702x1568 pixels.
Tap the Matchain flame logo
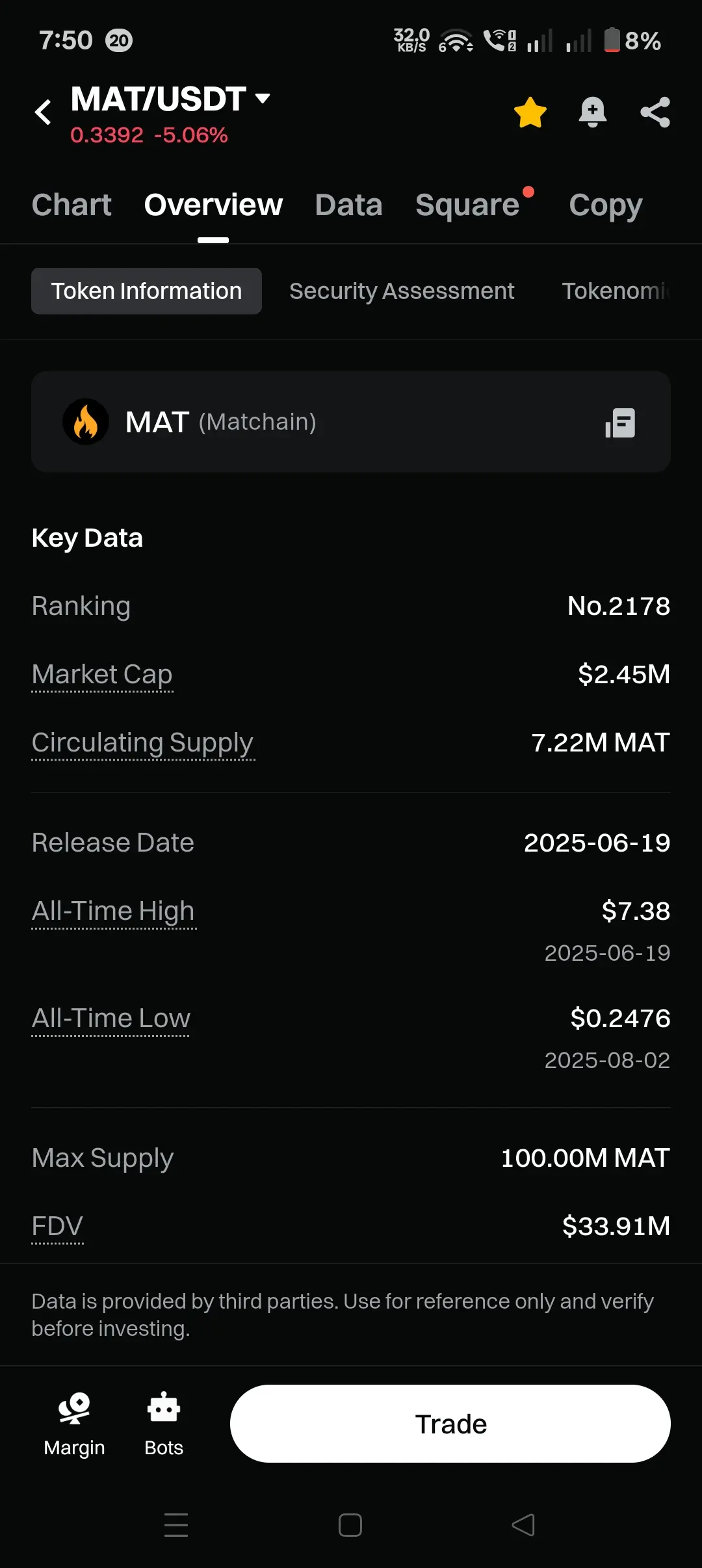[x=86, y=422]
